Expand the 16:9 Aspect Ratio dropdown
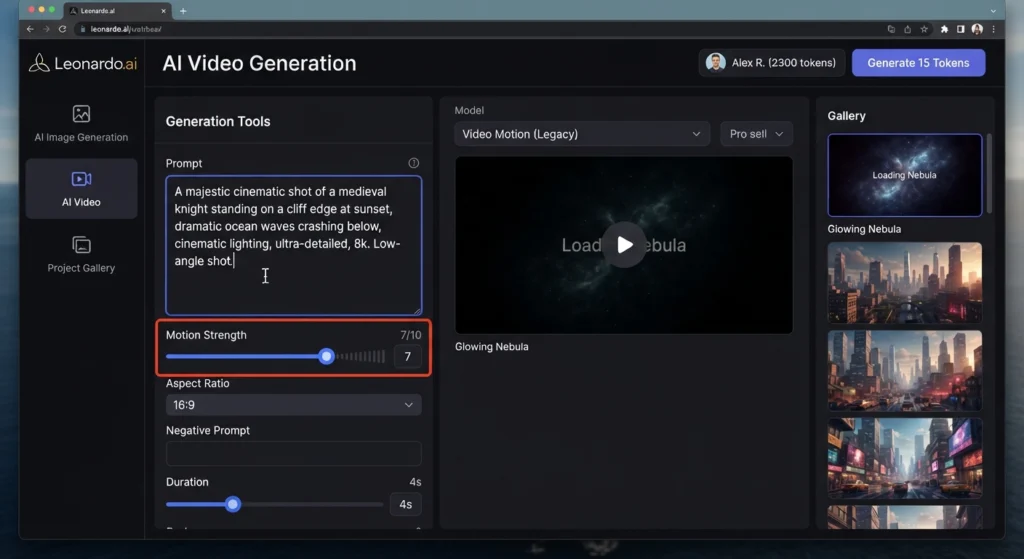 (293, 405)
